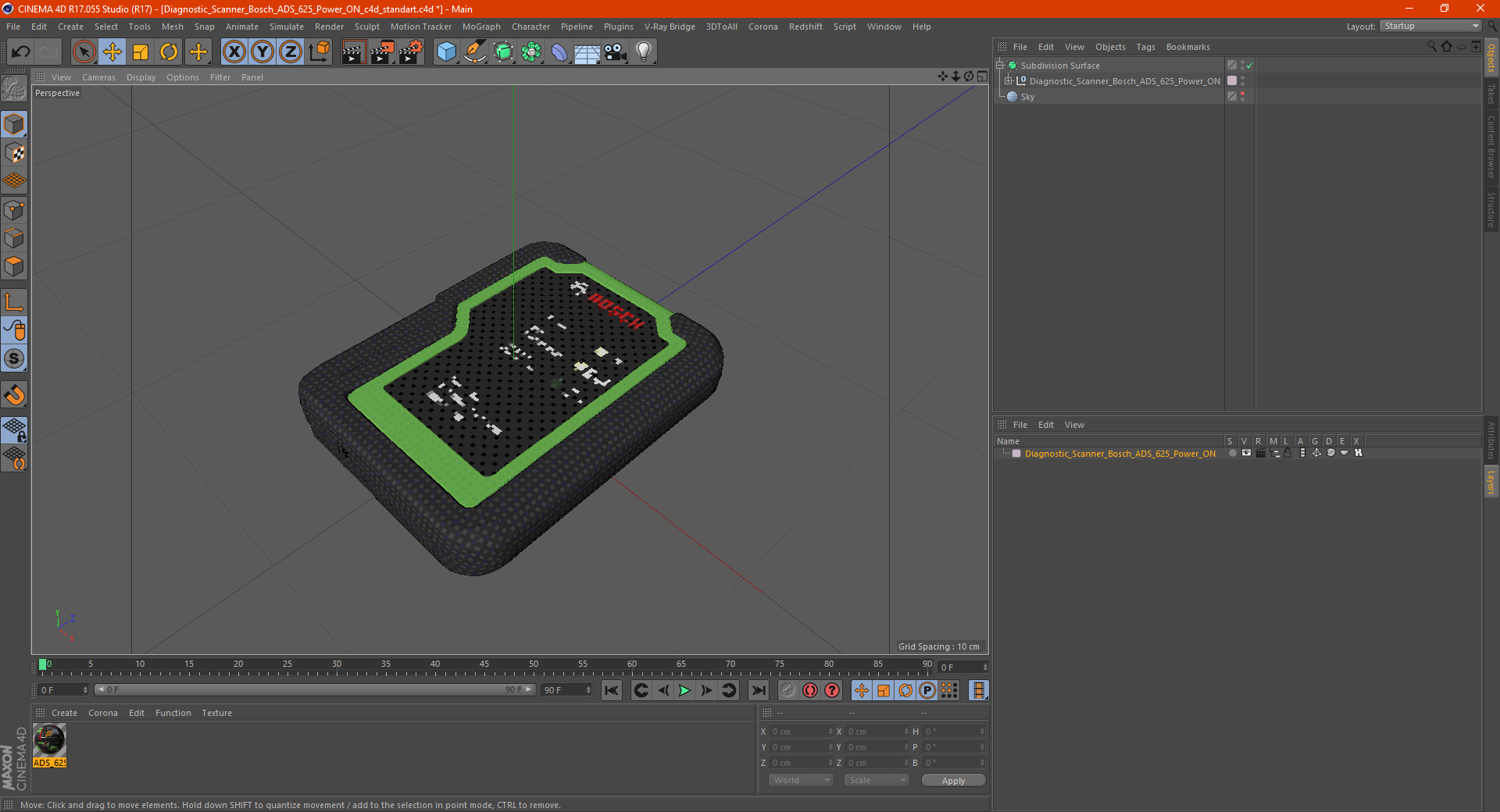Toggle X axis lock
The width and height of the screenshot is (1500, 812).
(x=234, y=52)
